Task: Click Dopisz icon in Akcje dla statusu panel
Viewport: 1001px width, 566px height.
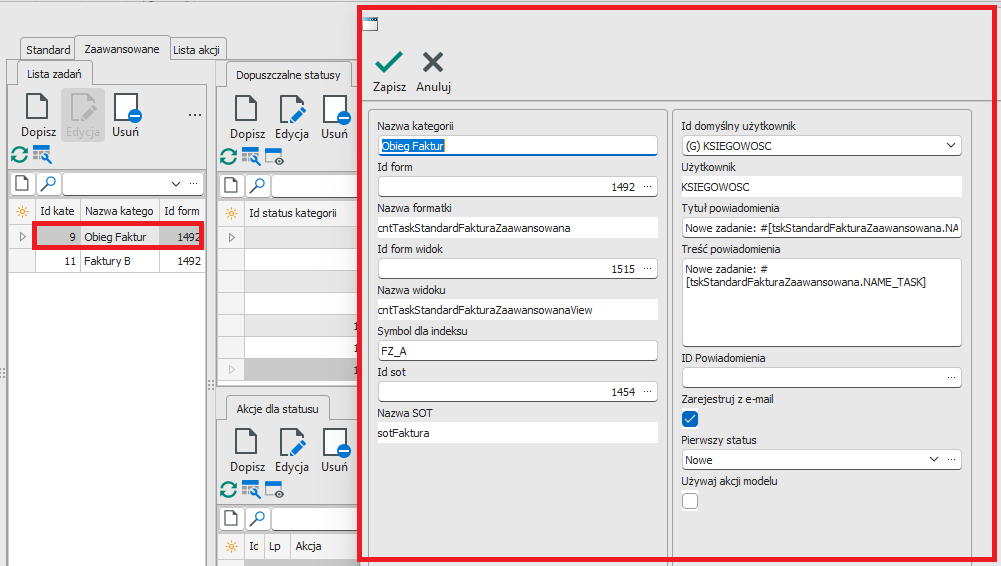Action: click(x=247, y=443)
